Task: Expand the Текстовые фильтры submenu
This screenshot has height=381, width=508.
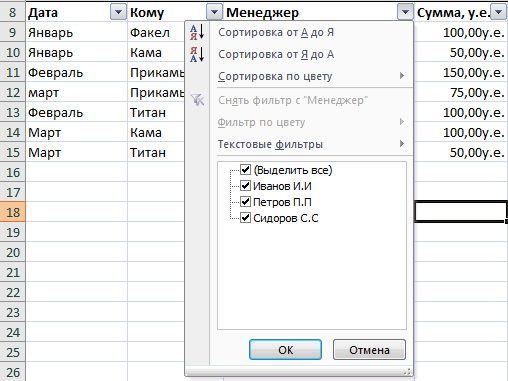Action: click(x=311, y=144)
